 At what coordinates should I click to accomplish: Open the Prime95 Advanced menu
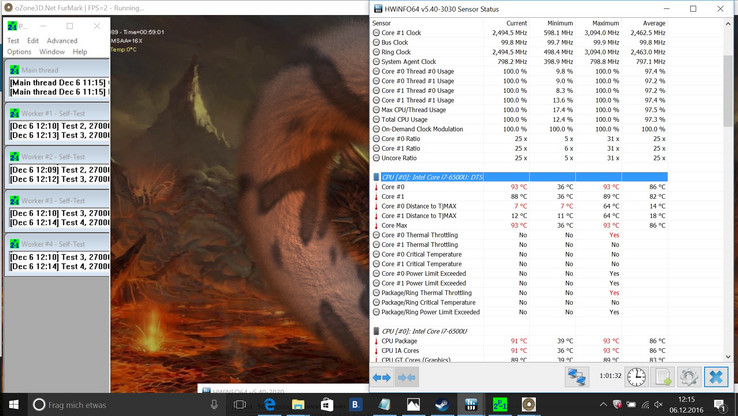62,41
